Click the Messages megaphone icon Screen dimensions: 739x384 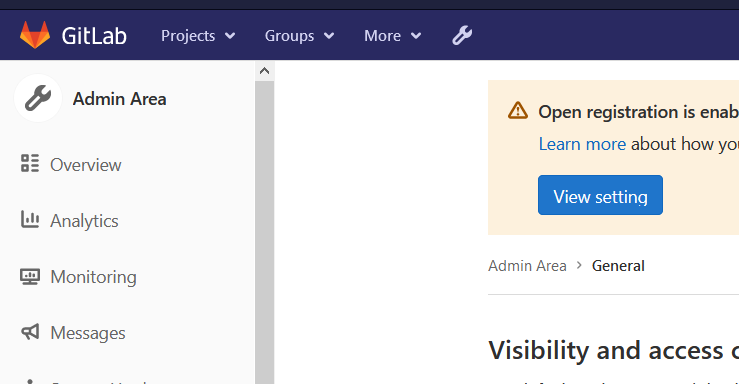pos(30,332)
